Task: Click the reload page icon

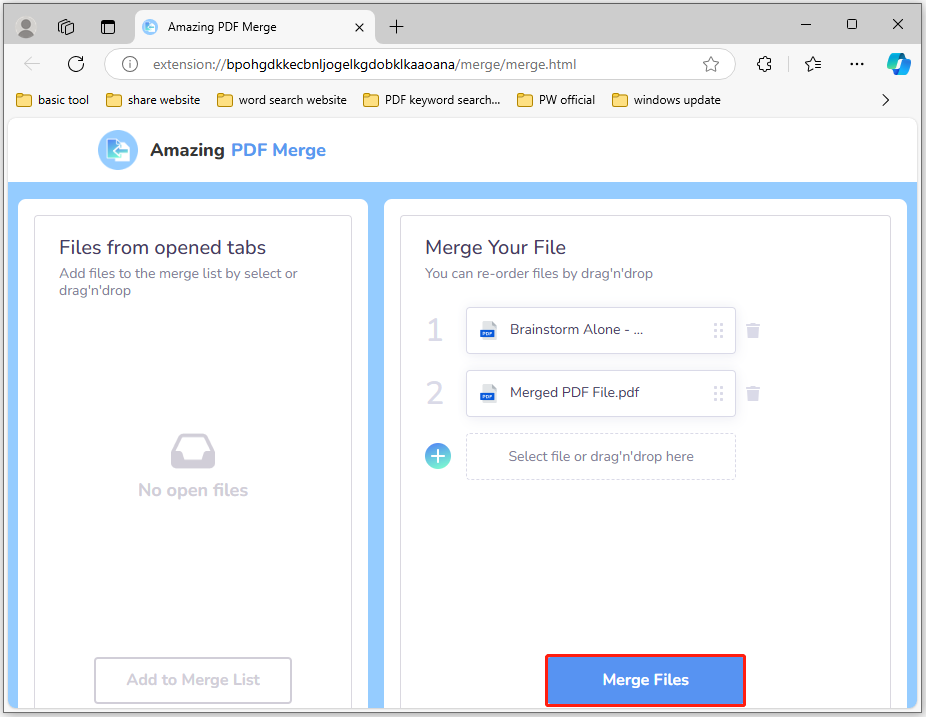Action: click(75, 63)
